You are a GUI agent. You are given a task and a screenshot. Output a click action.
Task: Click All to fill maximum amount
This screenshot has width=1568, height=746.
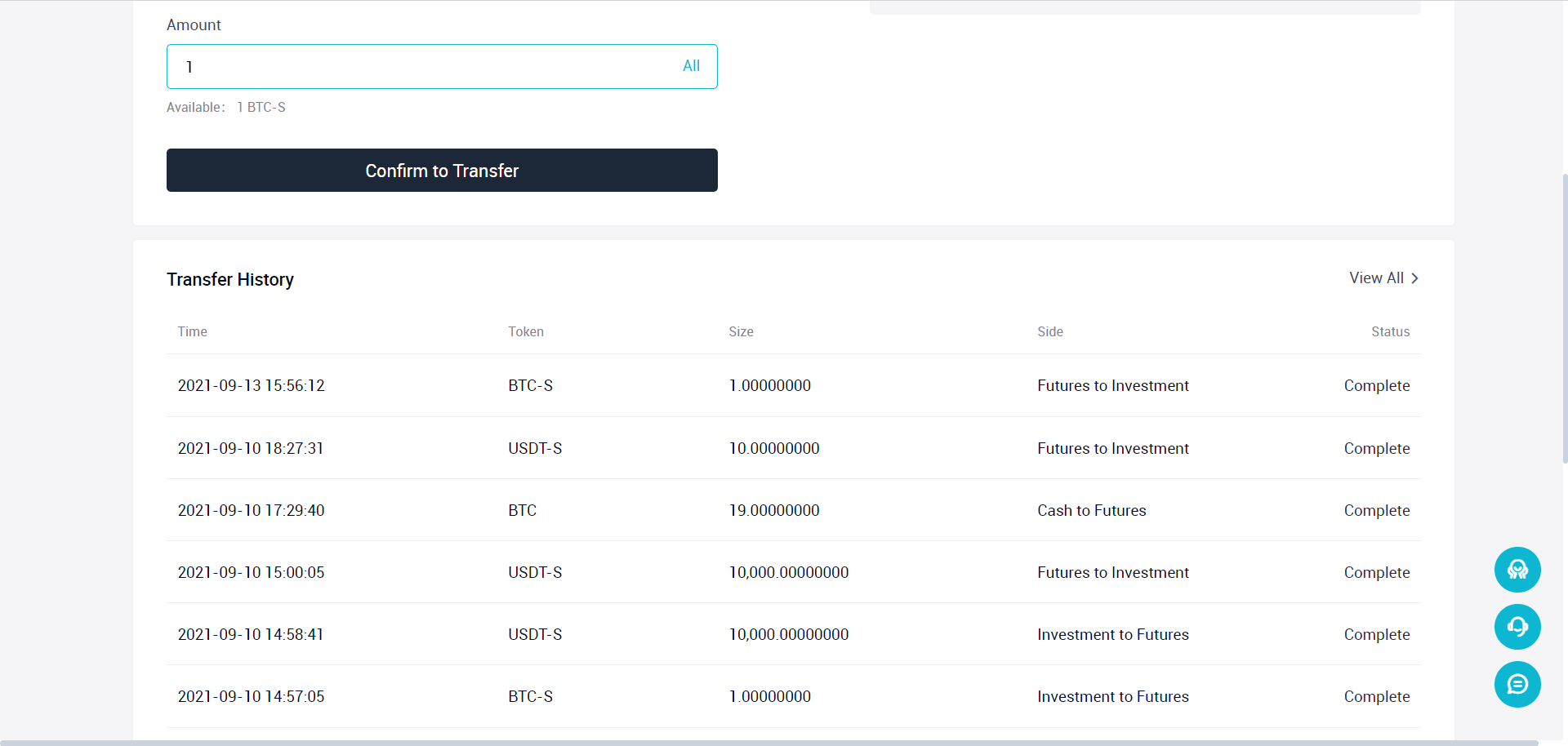tap(691, 66)
